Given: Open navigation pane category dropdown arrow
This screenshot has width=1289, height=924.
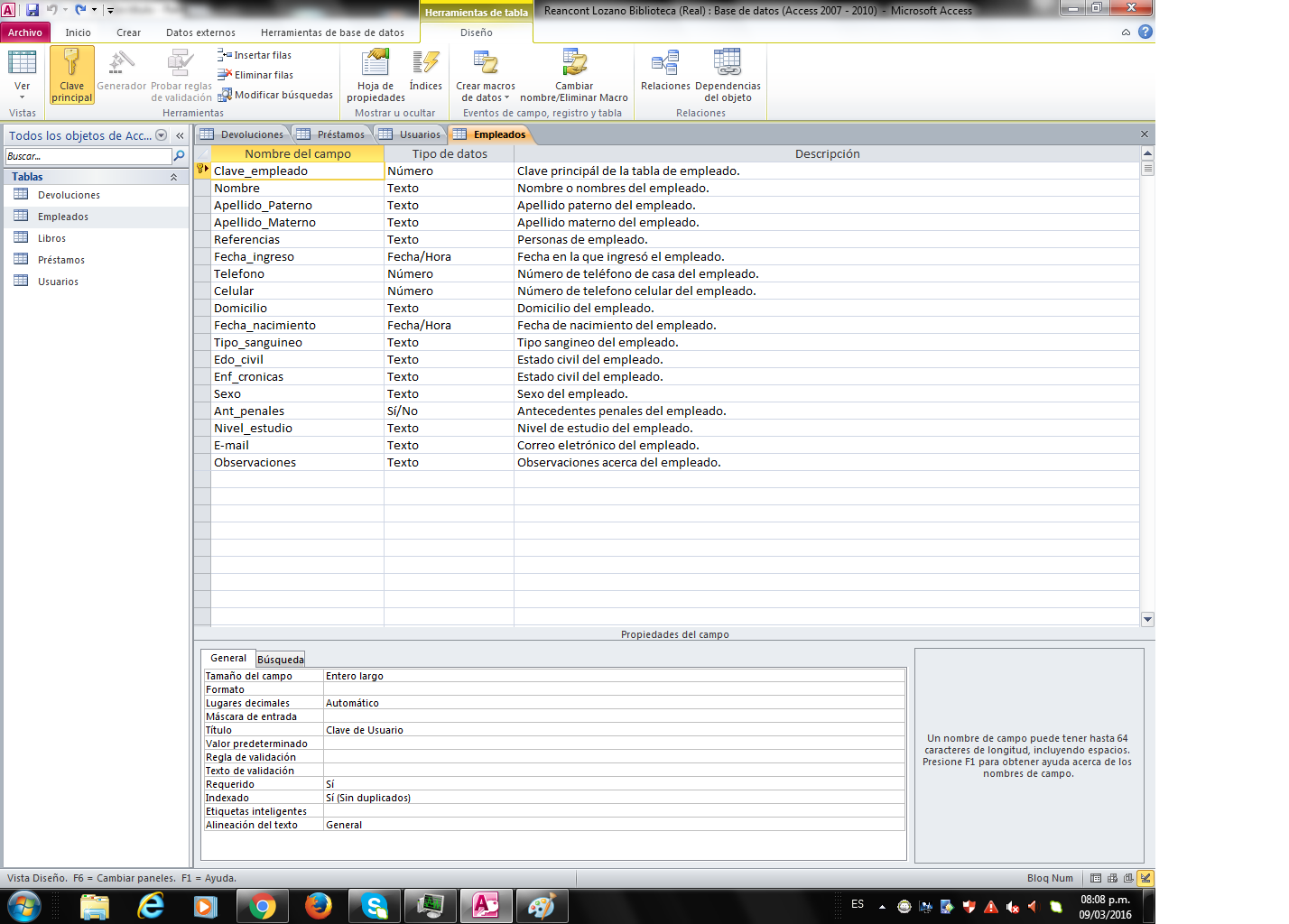Looking at the screenshot, I should 162,135.
